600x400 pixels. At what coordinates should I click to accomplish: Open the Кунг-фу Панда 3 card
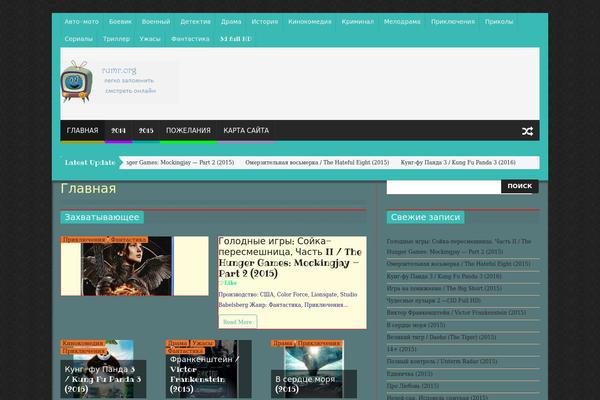103,369
